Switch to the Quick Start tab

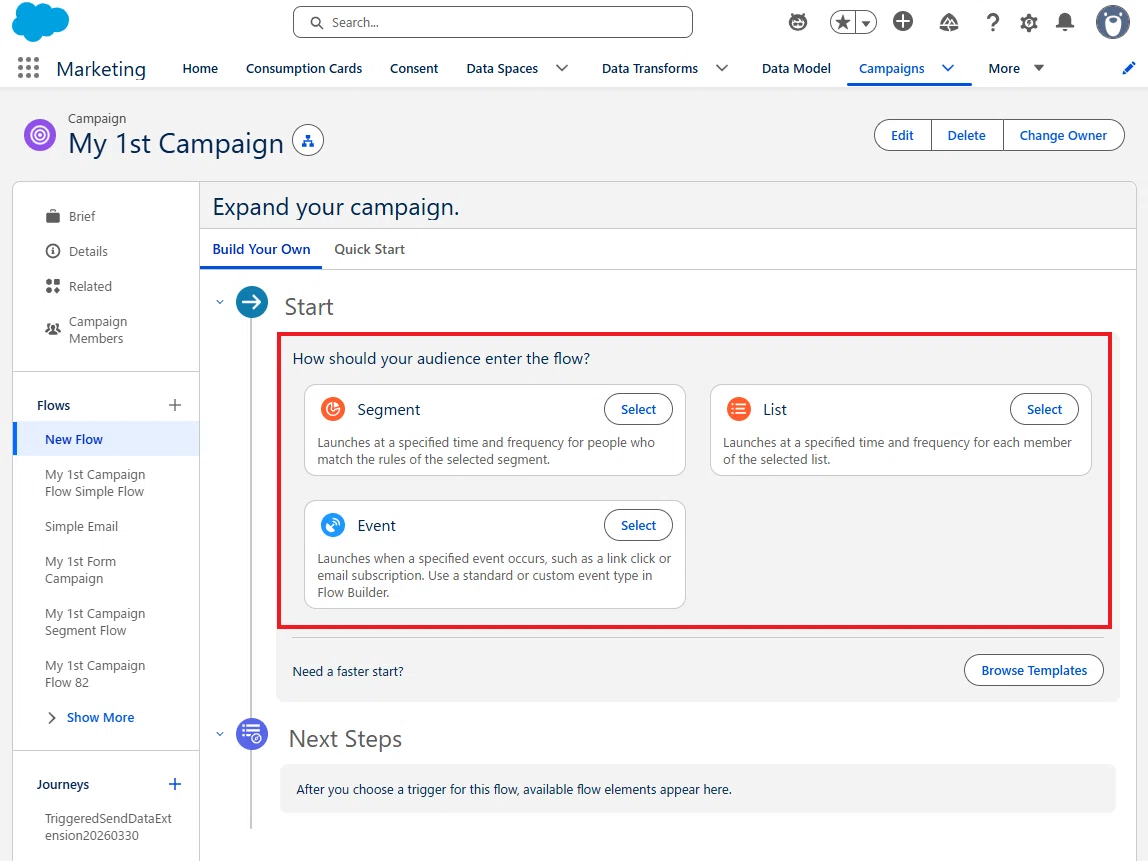click(x=369, y=249)
